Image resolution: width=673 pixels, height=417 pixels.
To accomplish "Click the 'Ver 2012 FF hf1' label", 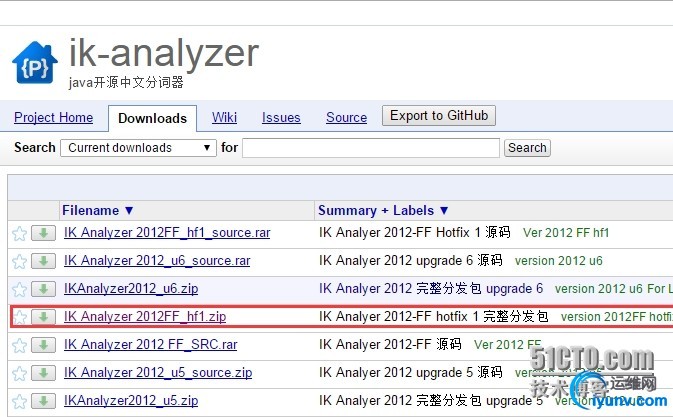I will [566, 233].
